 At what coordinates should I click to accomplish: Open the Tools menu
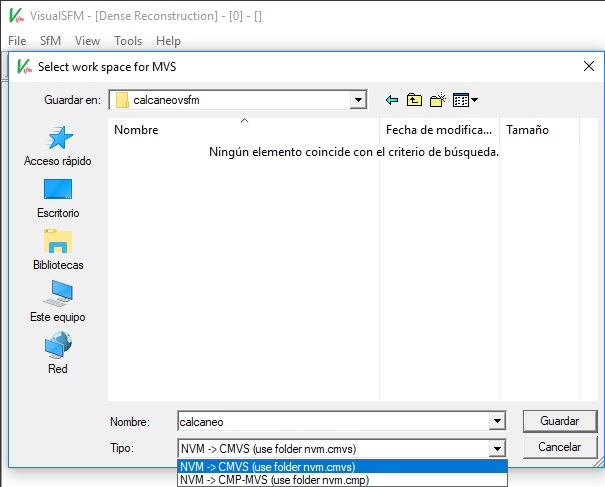pos(128,41)
